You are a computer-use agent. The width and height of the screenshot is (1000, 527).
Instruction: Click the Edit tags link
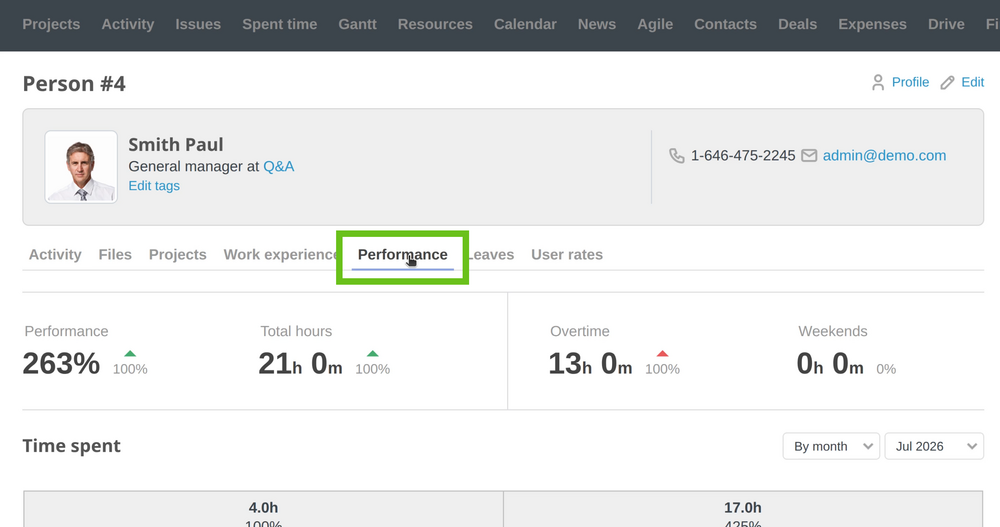coord(154,186)
